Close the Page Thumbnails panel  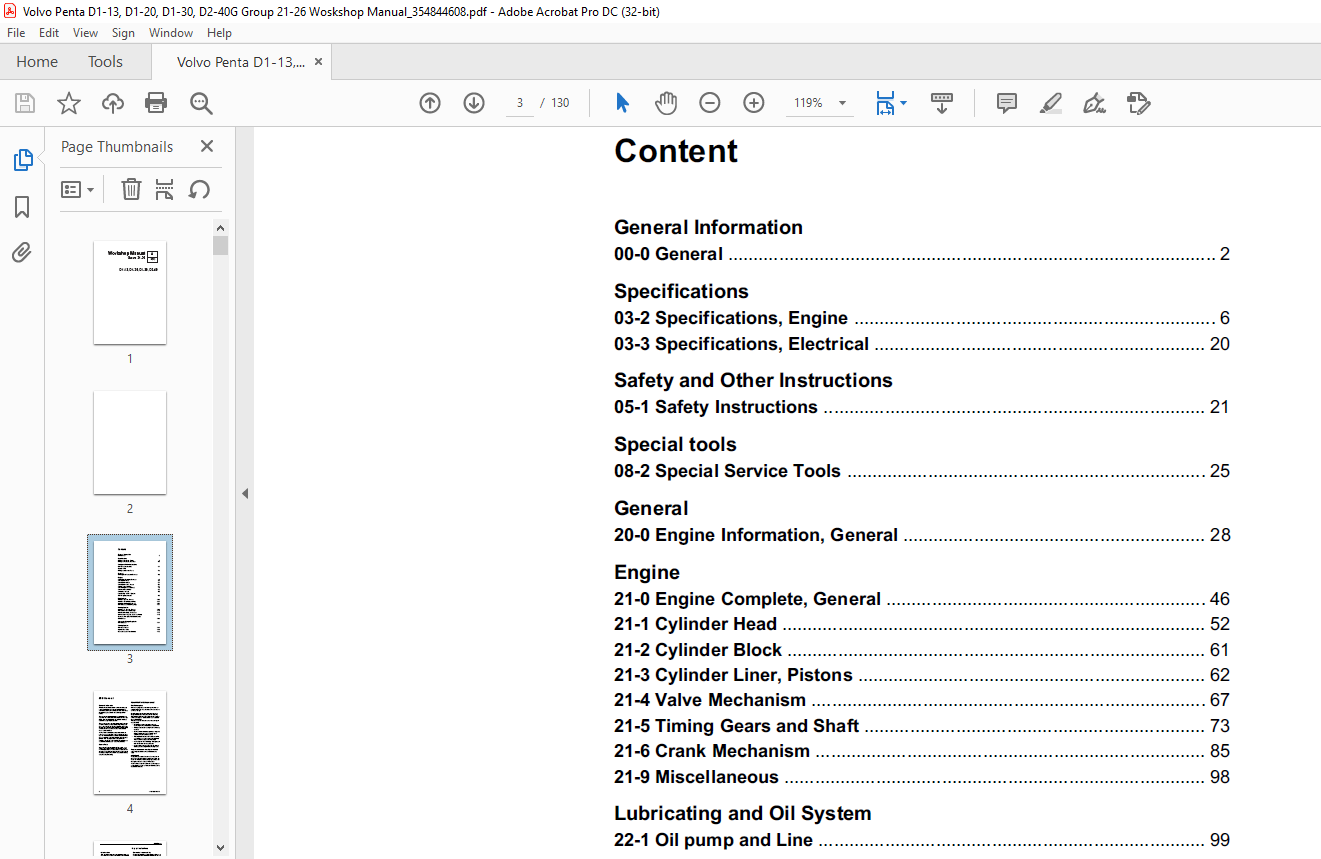[x=207, y=146]
